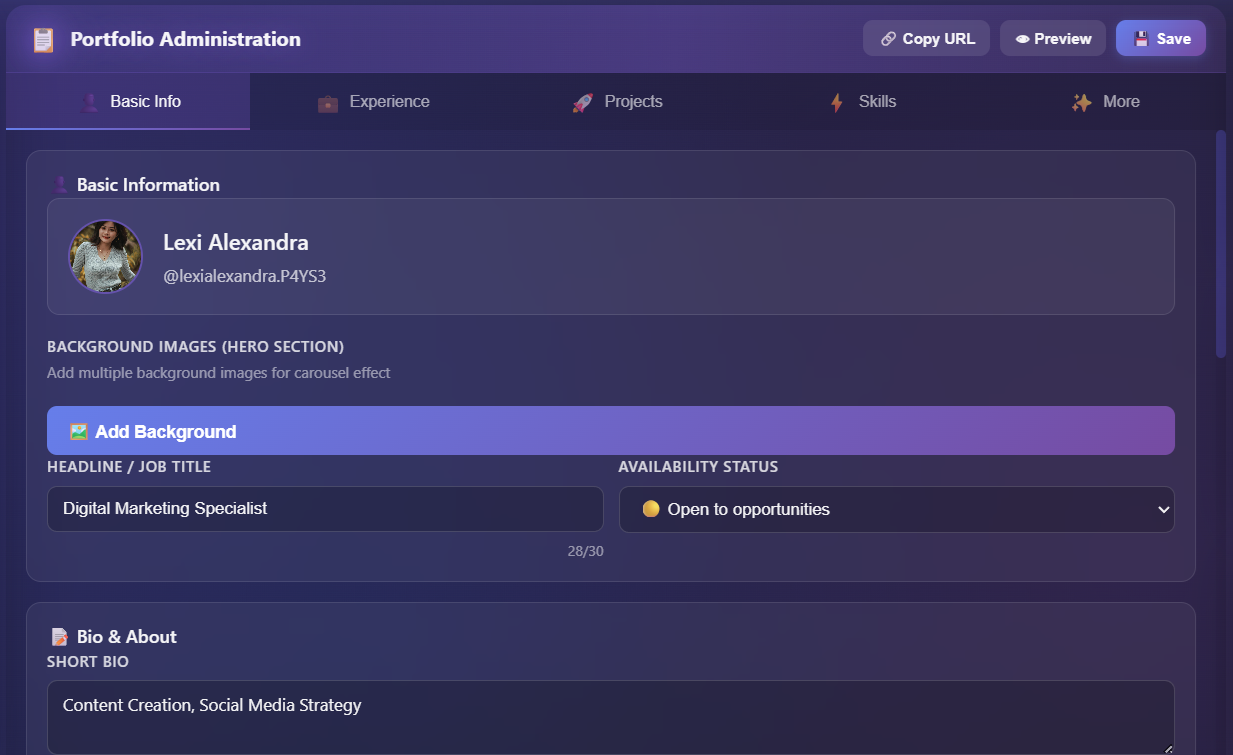Click the eye icon on the Preview button
The width and height of the screenshot is (1233, 755).
[1023, 38]
